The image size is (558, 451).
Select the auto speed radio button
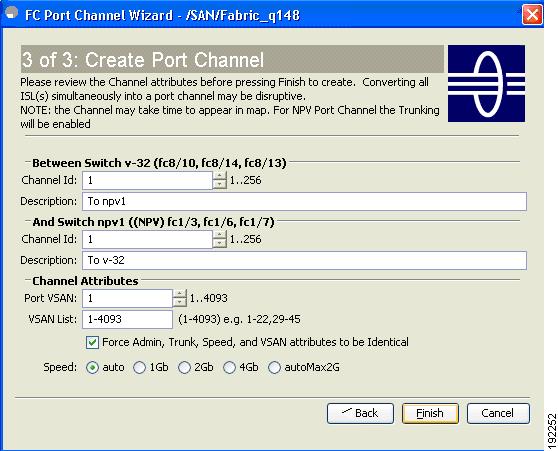pos(92,367)
